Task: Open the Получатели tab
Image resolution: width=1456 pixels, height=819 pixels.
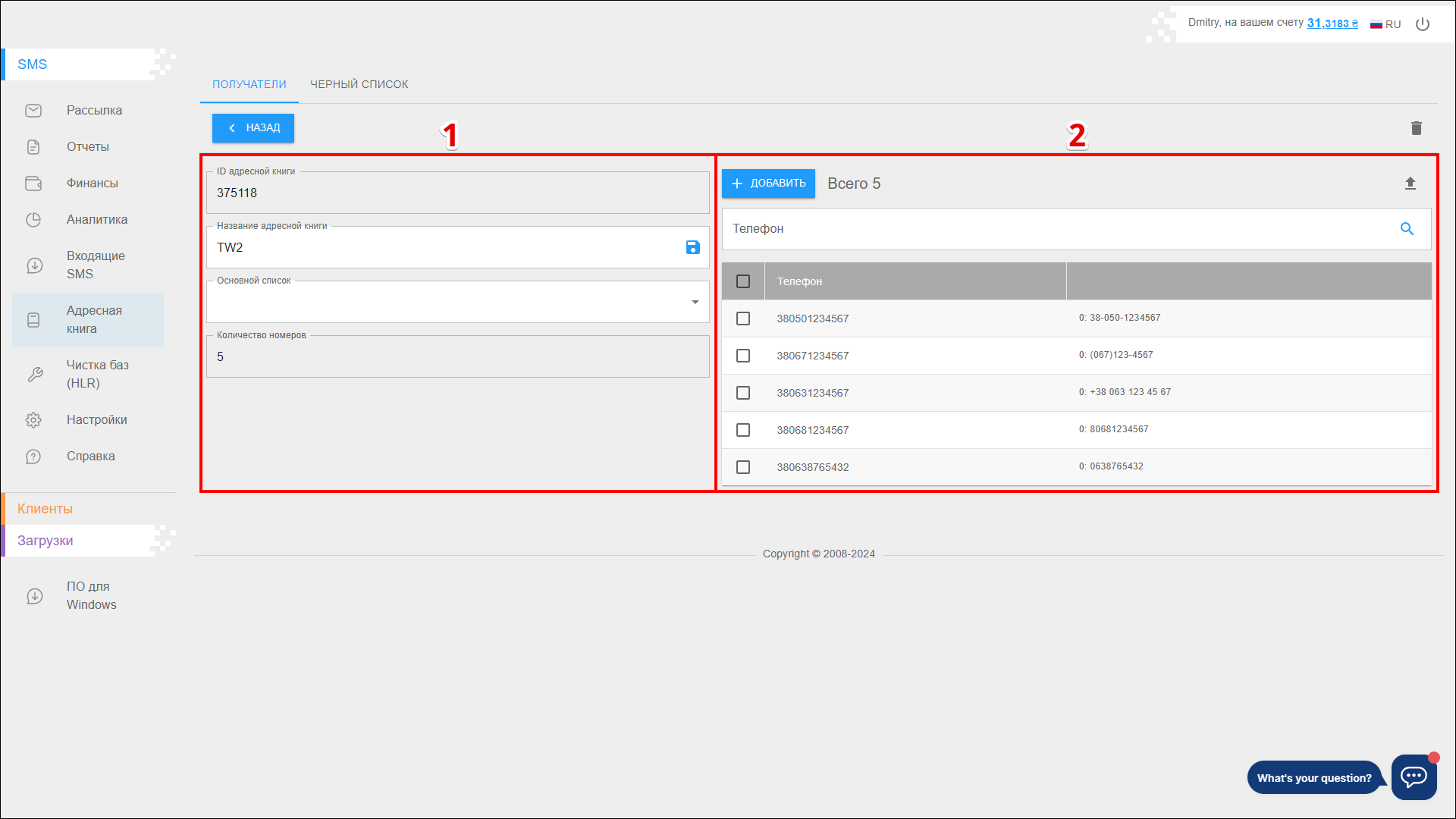Action: click(x=249, y=84)
